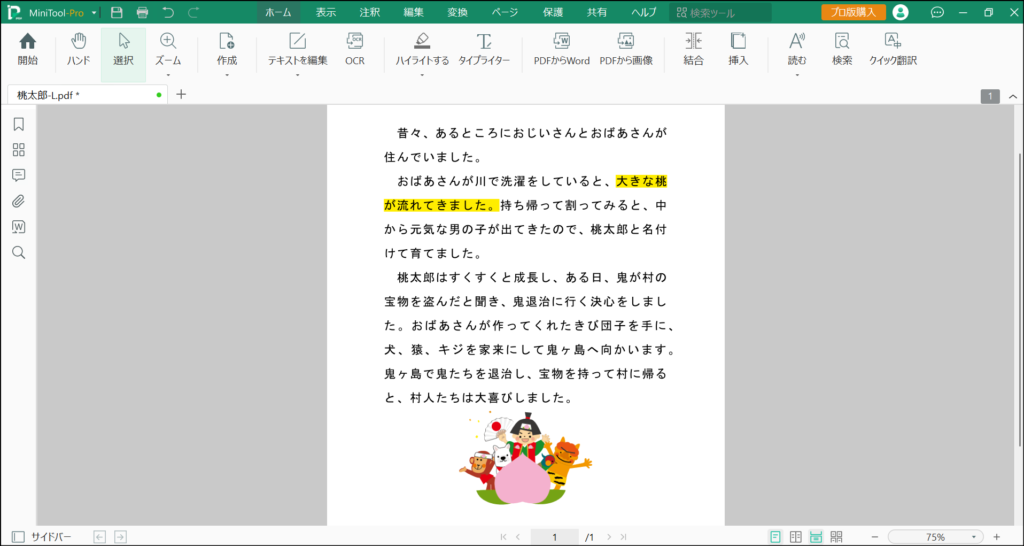Click the 挿入 insert page tool
Viewport: 1024px width, 546px height.
tap(738, 50)
